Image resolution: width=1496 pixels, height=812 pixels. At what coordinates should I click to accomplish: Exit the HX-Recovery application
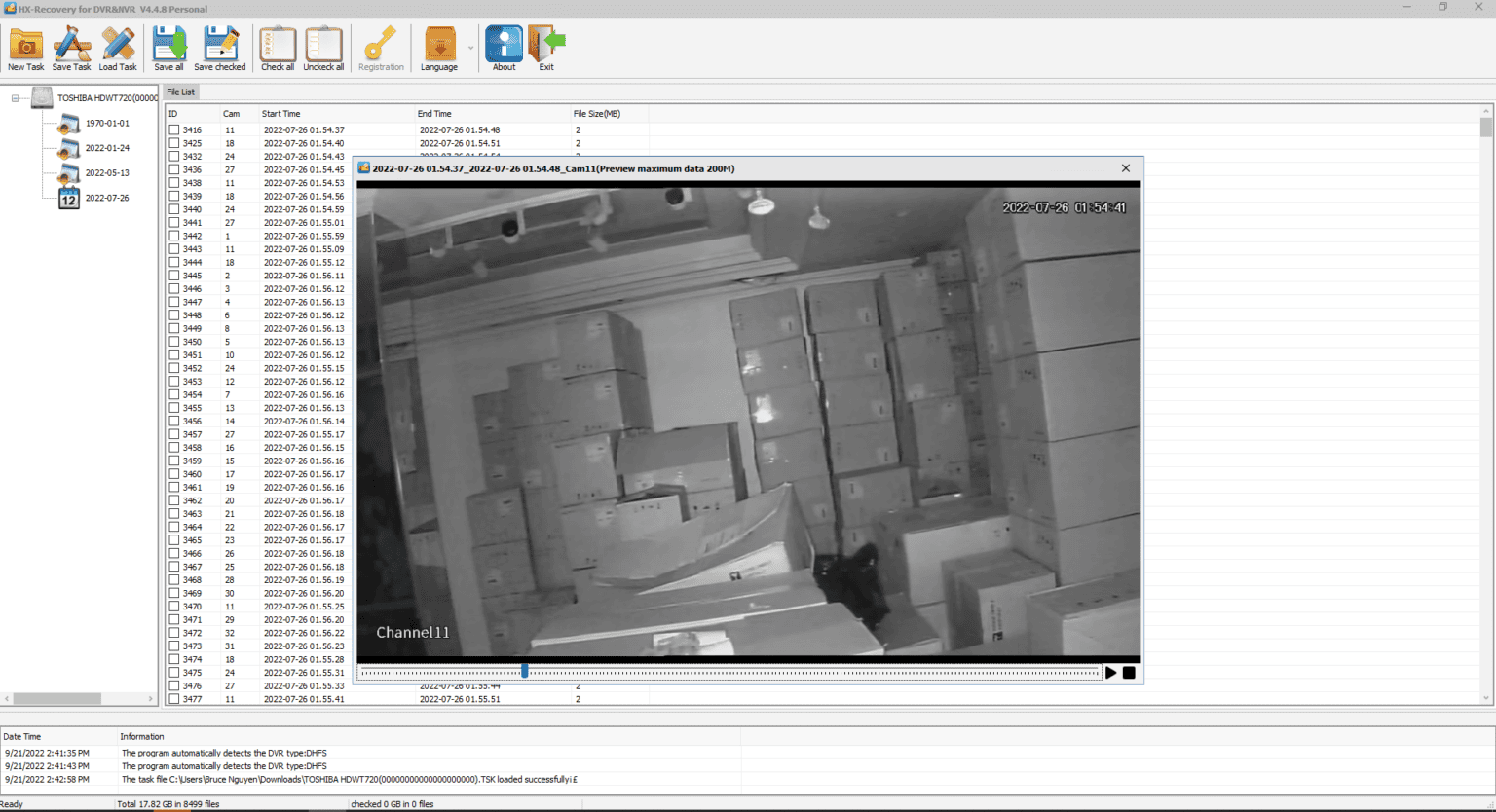pos(546,47)
